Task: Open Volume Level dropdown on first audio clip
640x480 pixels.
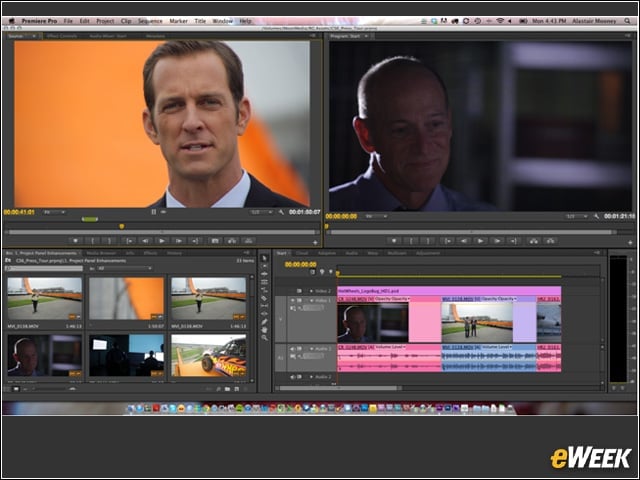Action: point(391,347)
